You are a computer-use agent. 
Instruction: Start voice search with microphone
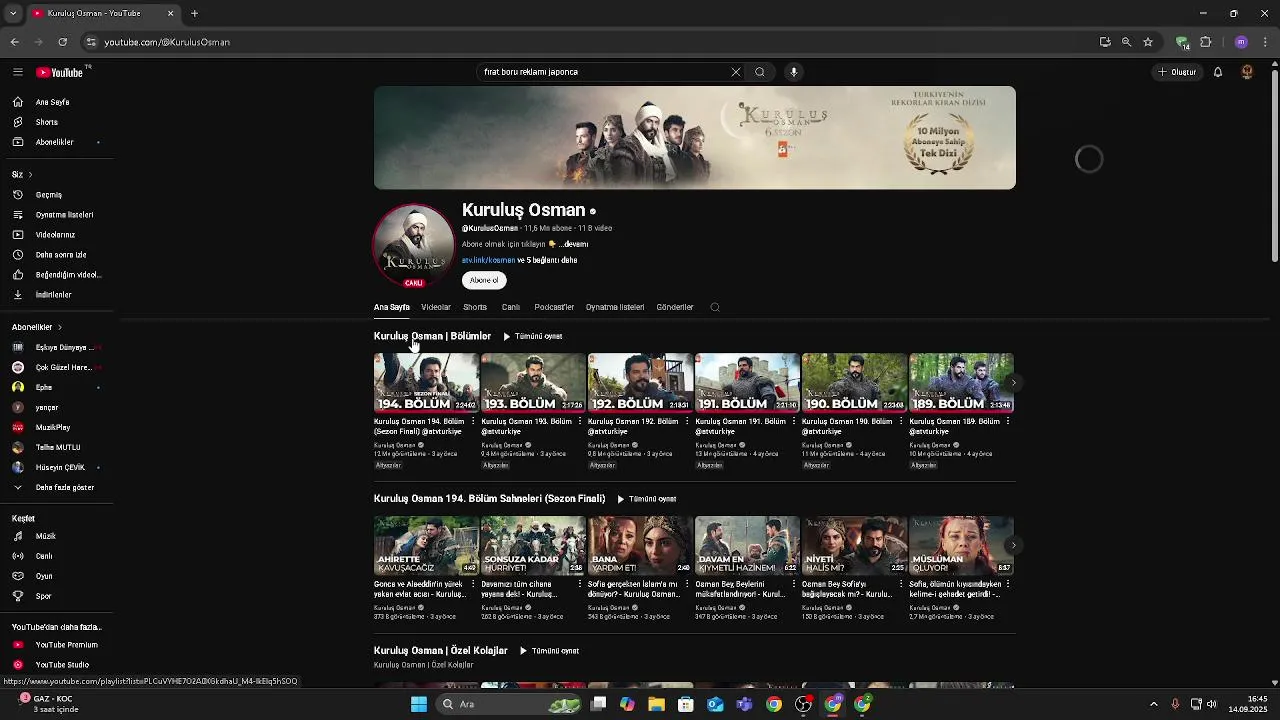[x=794, y=72]
